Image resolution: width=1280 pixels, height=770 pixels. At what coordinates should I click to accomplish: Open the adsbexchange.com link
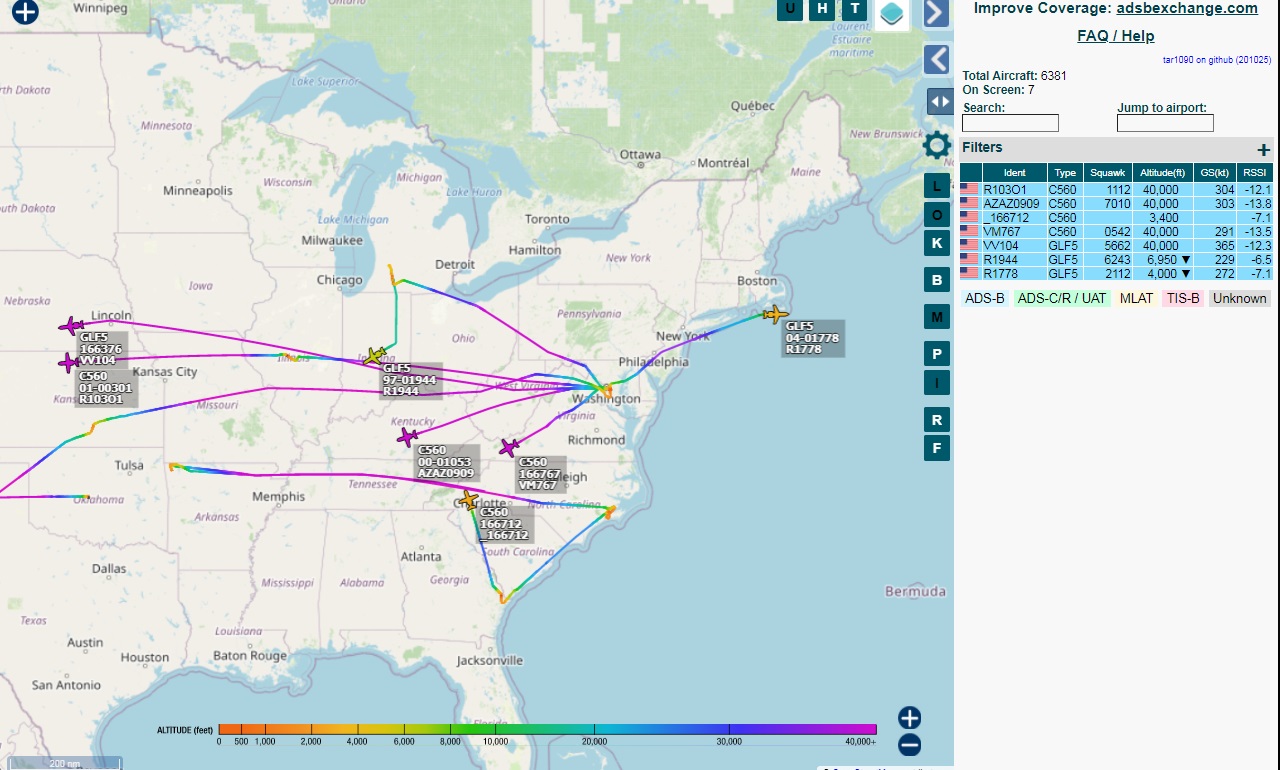(1187, 8)
